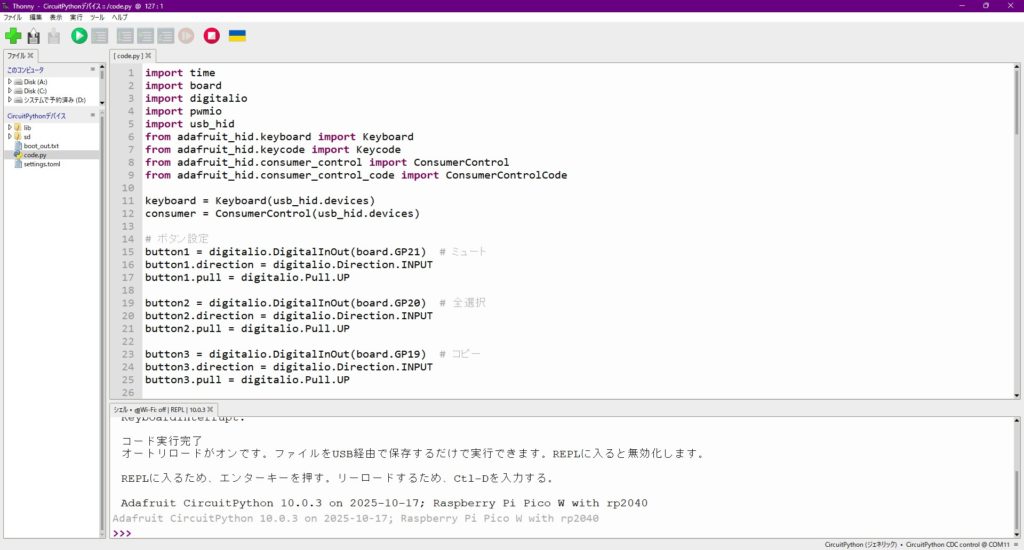This screenshot has width=1024, height=550.
Task: Expand the Disk (A:) tree node
Action: coord(9,82)
